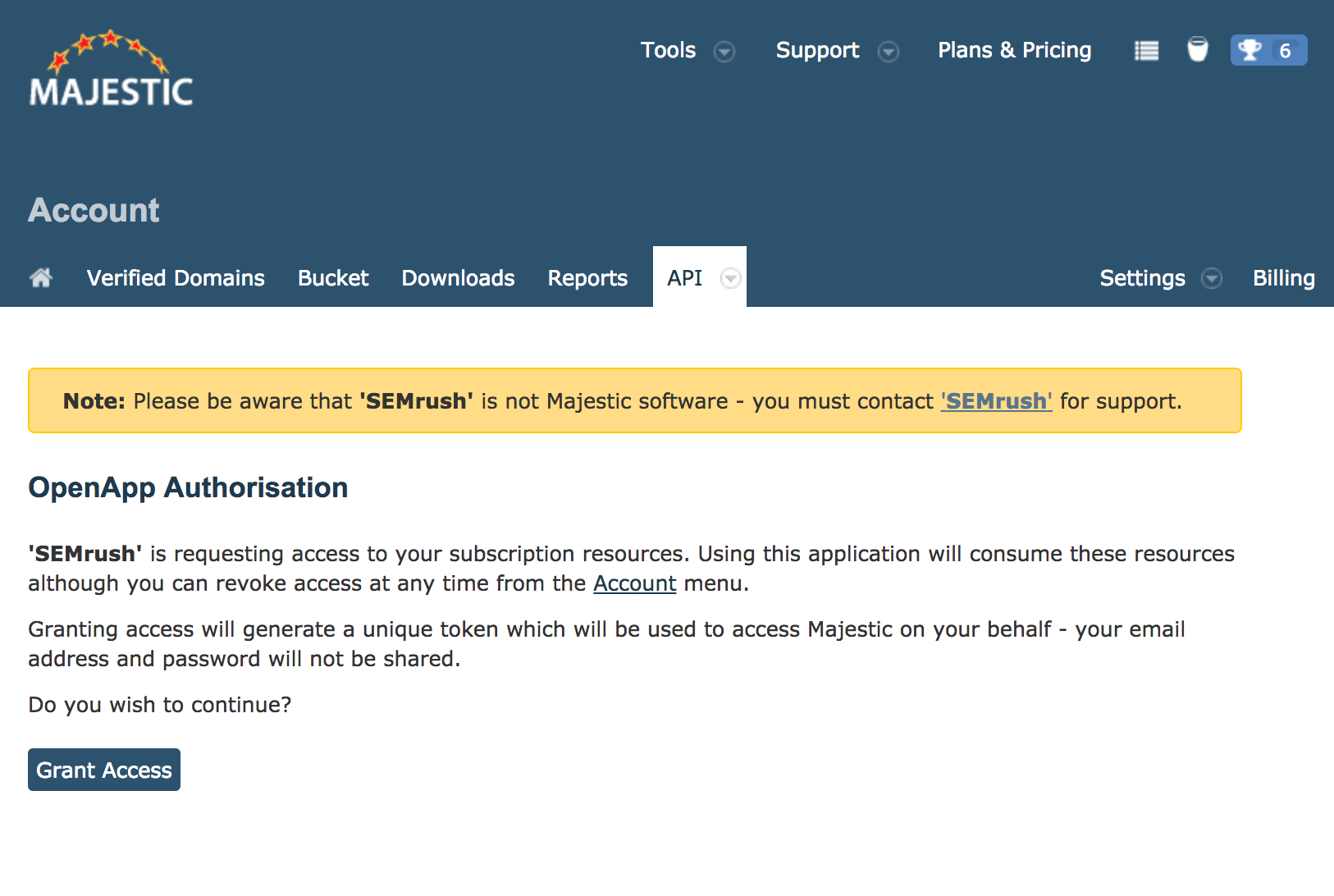1334x896 pixels.
Task: Expand the Support dropdown arrow
Action: pos(889,52)
